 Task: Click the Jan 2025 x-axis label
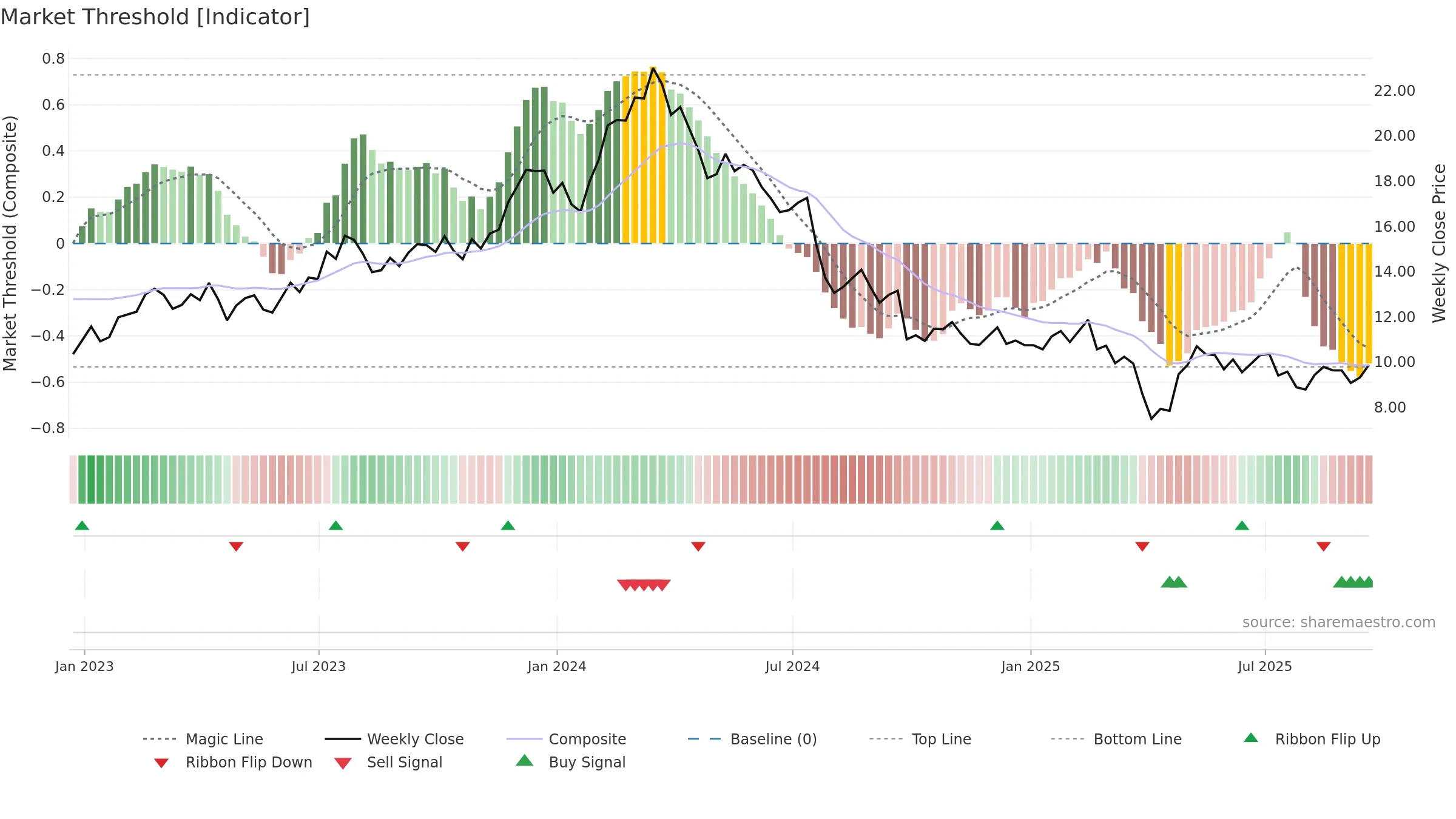click(1031, 667)
